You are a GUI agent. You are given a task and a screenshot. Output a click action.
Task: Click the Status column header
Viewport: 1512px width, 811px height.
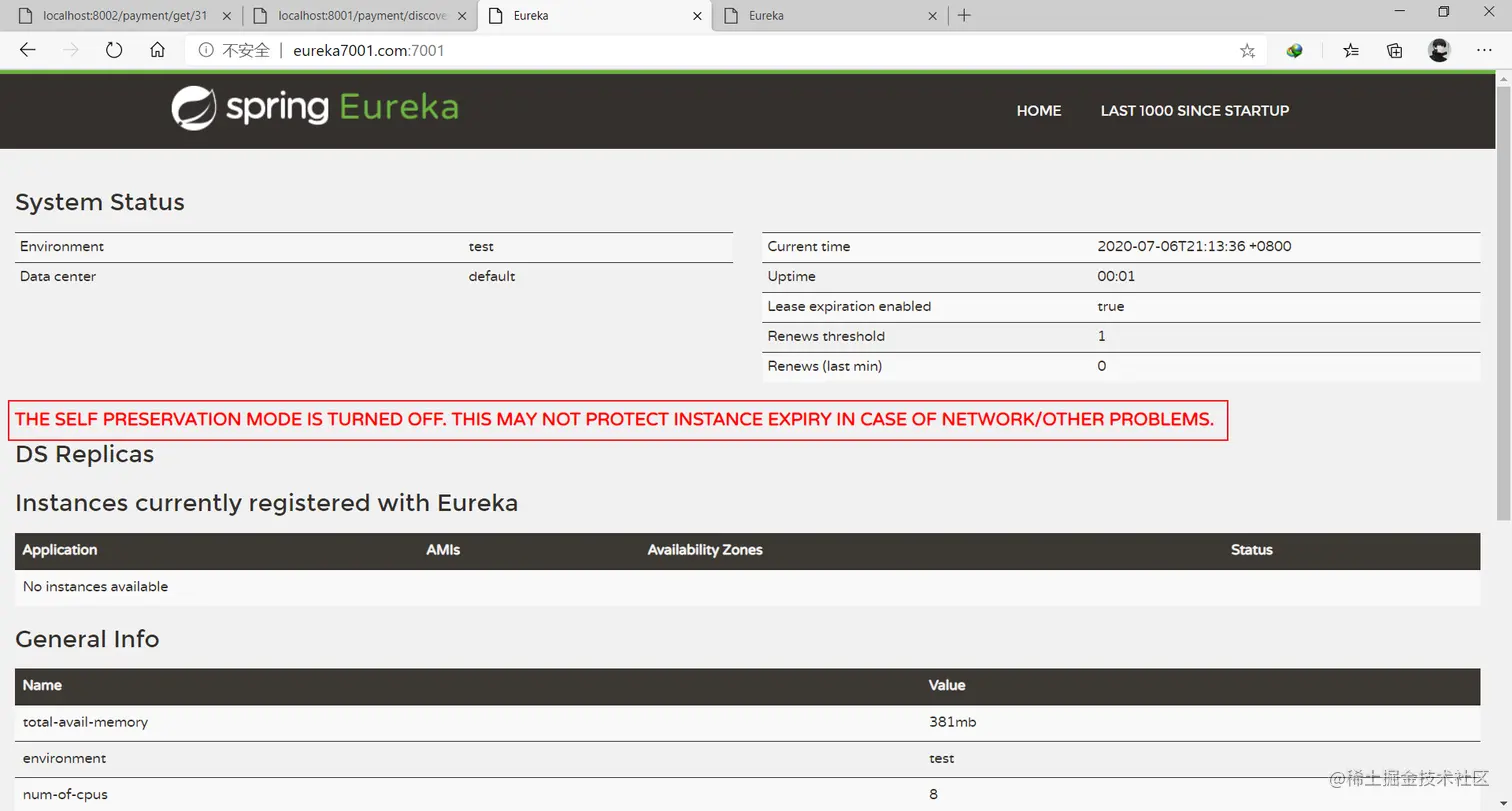[1252, 550]
